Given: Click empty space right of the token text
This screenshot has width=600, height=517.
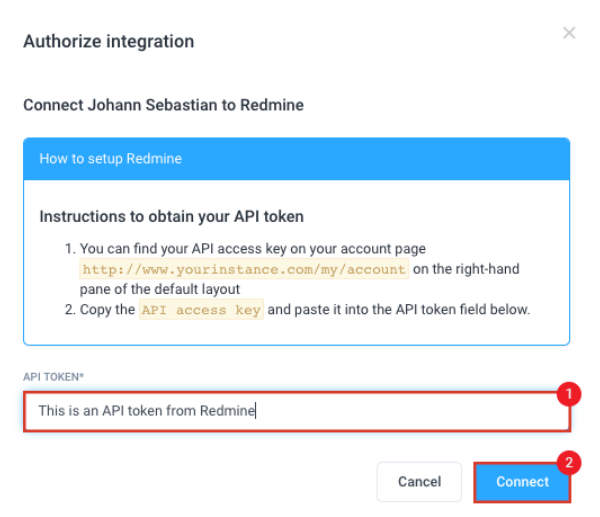Looking at the screenshot, I should pos(420,410).
